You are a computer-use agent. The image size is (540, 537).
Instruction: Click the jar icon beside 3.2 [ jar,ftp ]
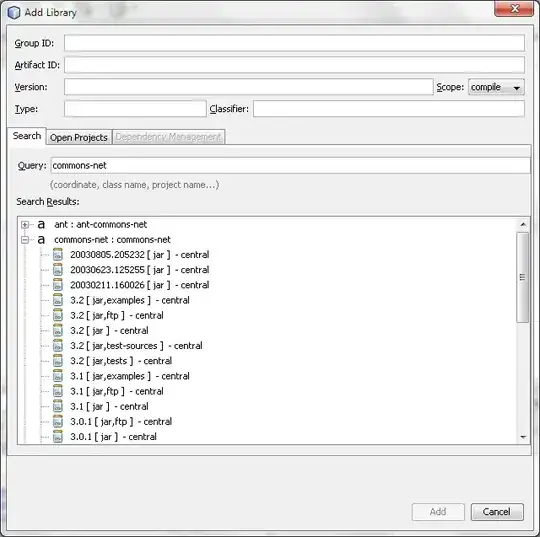pyautogui.click(x=58, y=315)
